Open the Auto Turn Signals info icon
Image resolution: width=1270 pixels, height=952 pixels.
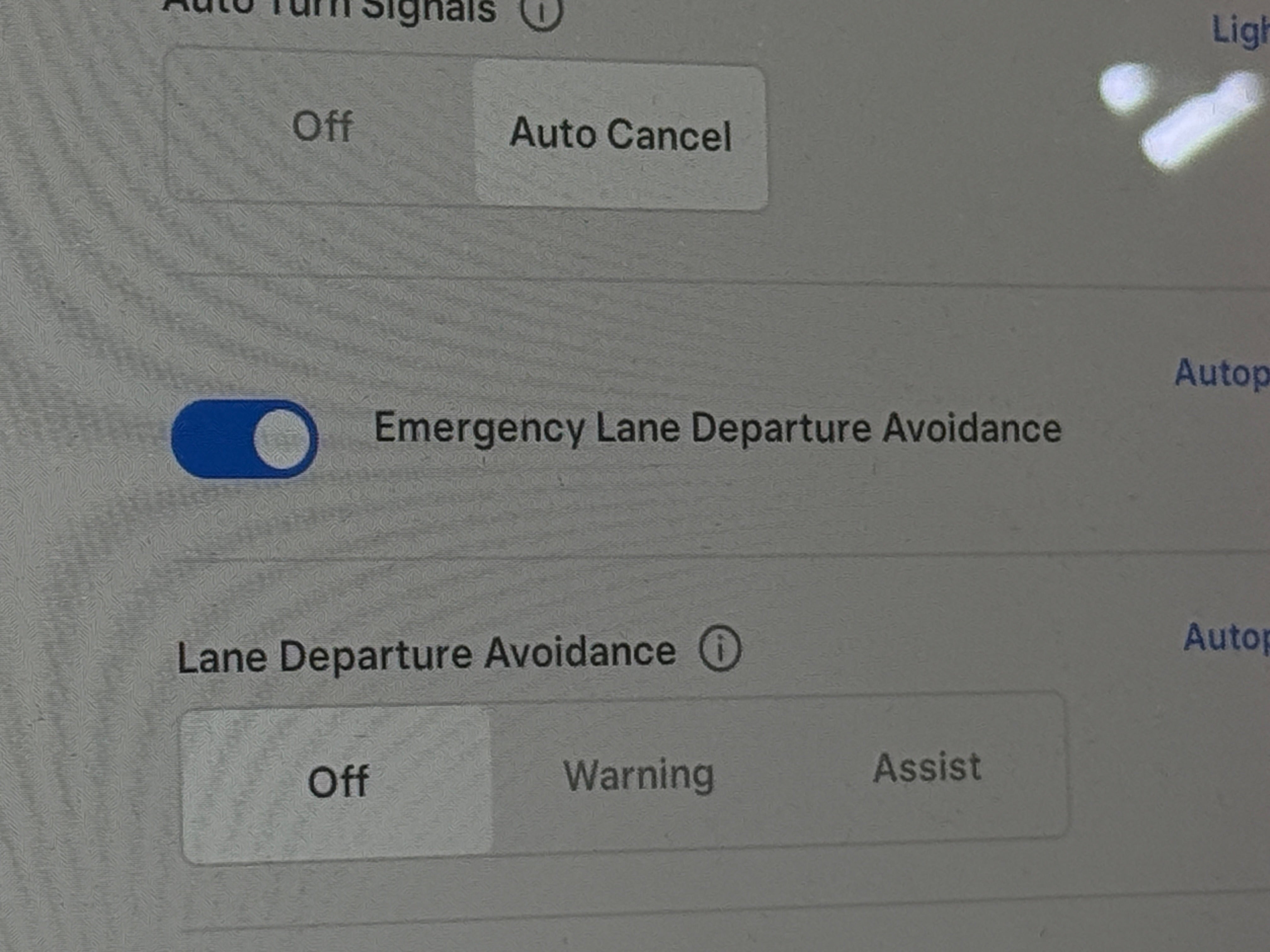point(541,11)
